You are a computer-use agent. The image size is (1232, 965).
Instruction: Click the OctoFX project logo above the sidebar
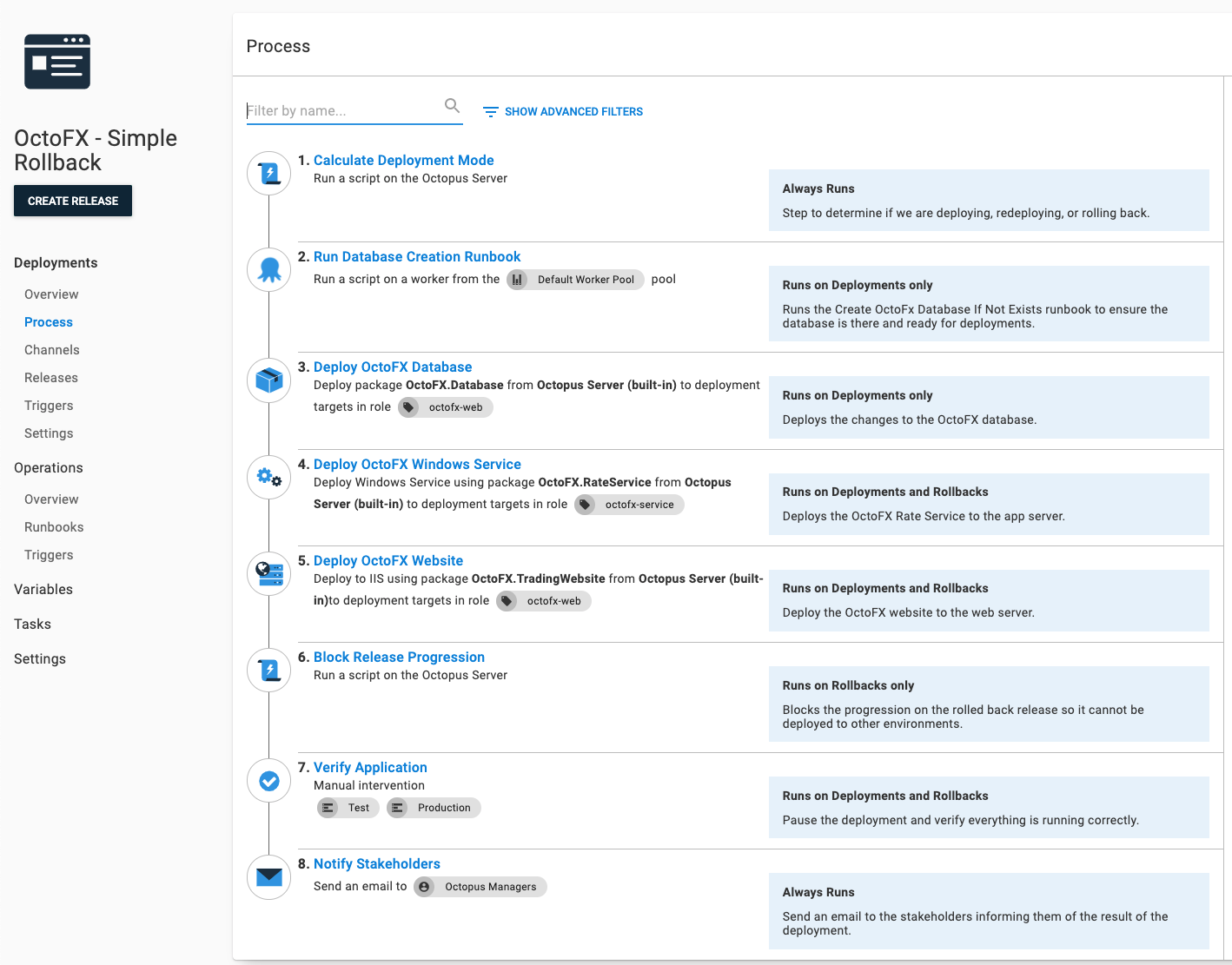[x=57, y=61]
